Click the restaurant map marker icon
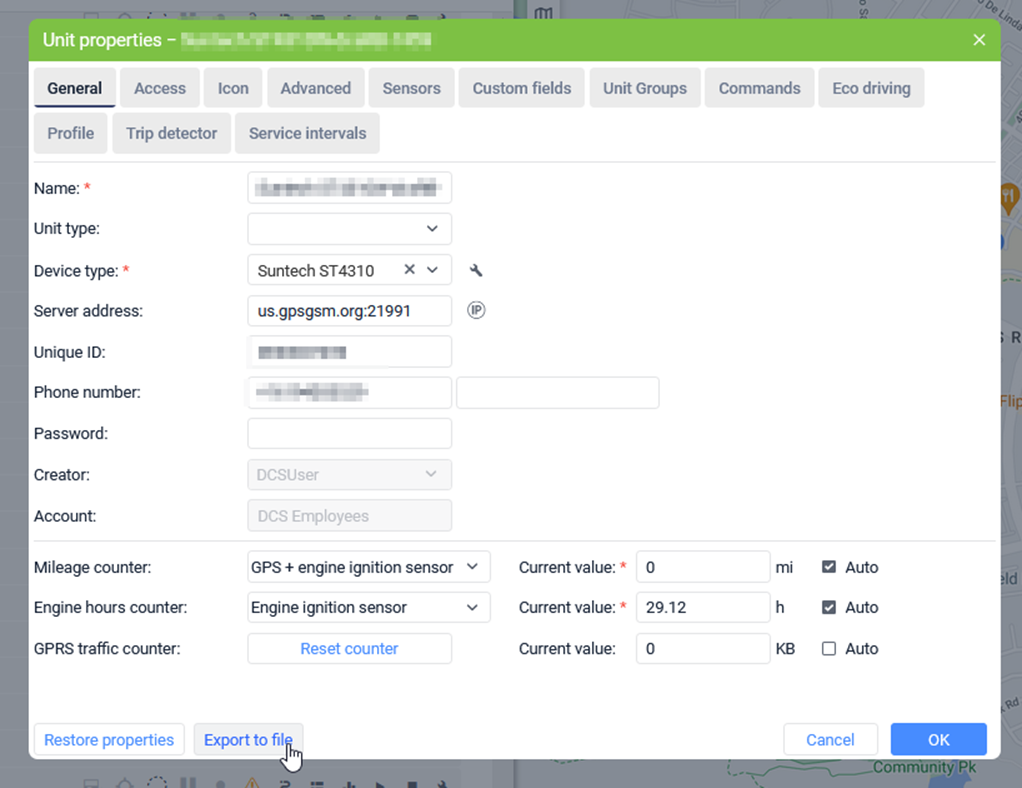This screenshot has height=788, width=1022. click(x=1009, y=197)
